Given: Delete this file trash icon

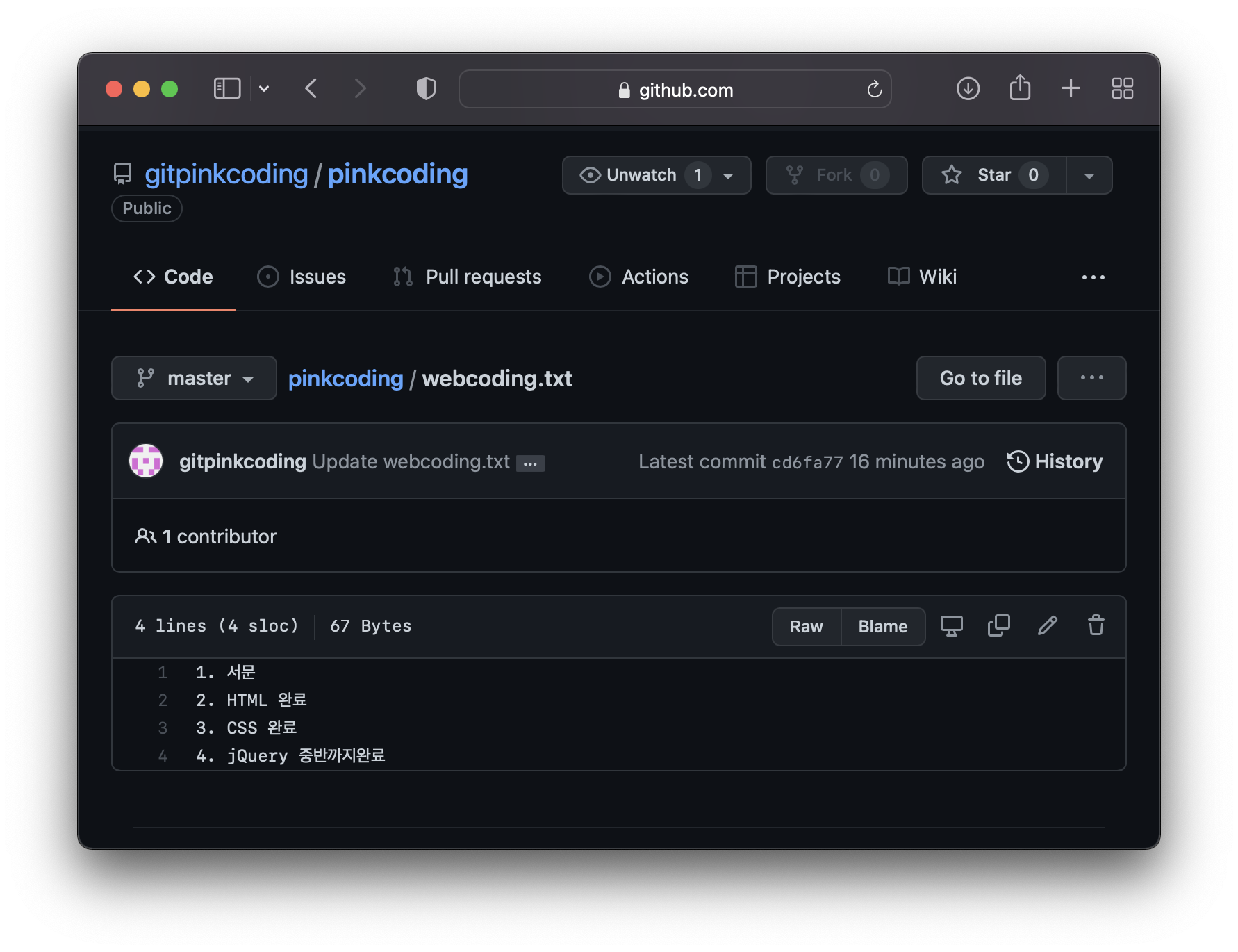Looking at the screenshot, I should 1096,626.
